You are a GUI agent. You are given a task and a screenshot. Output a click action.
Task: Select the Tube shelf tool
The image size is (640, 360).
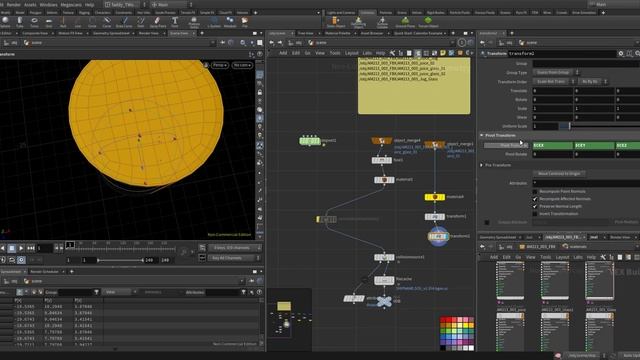pos(20,22)
